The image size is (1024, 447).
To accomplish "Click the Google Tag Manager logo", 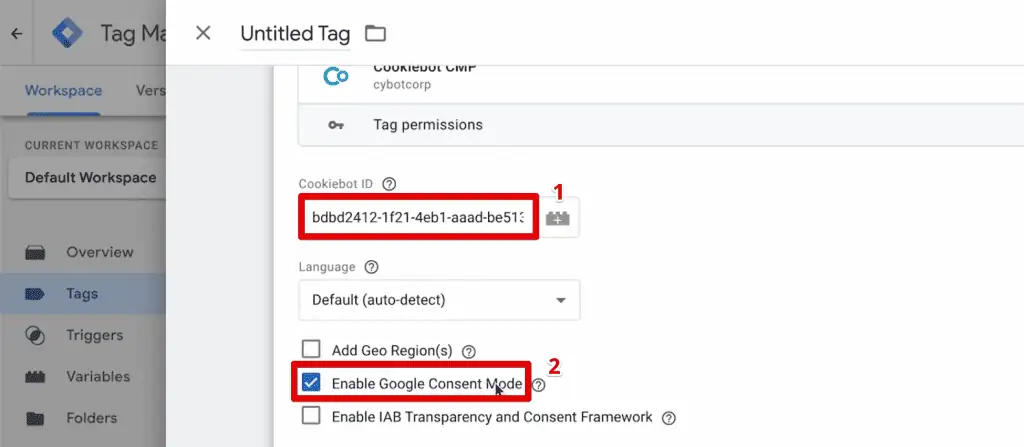I will (67, 33).
